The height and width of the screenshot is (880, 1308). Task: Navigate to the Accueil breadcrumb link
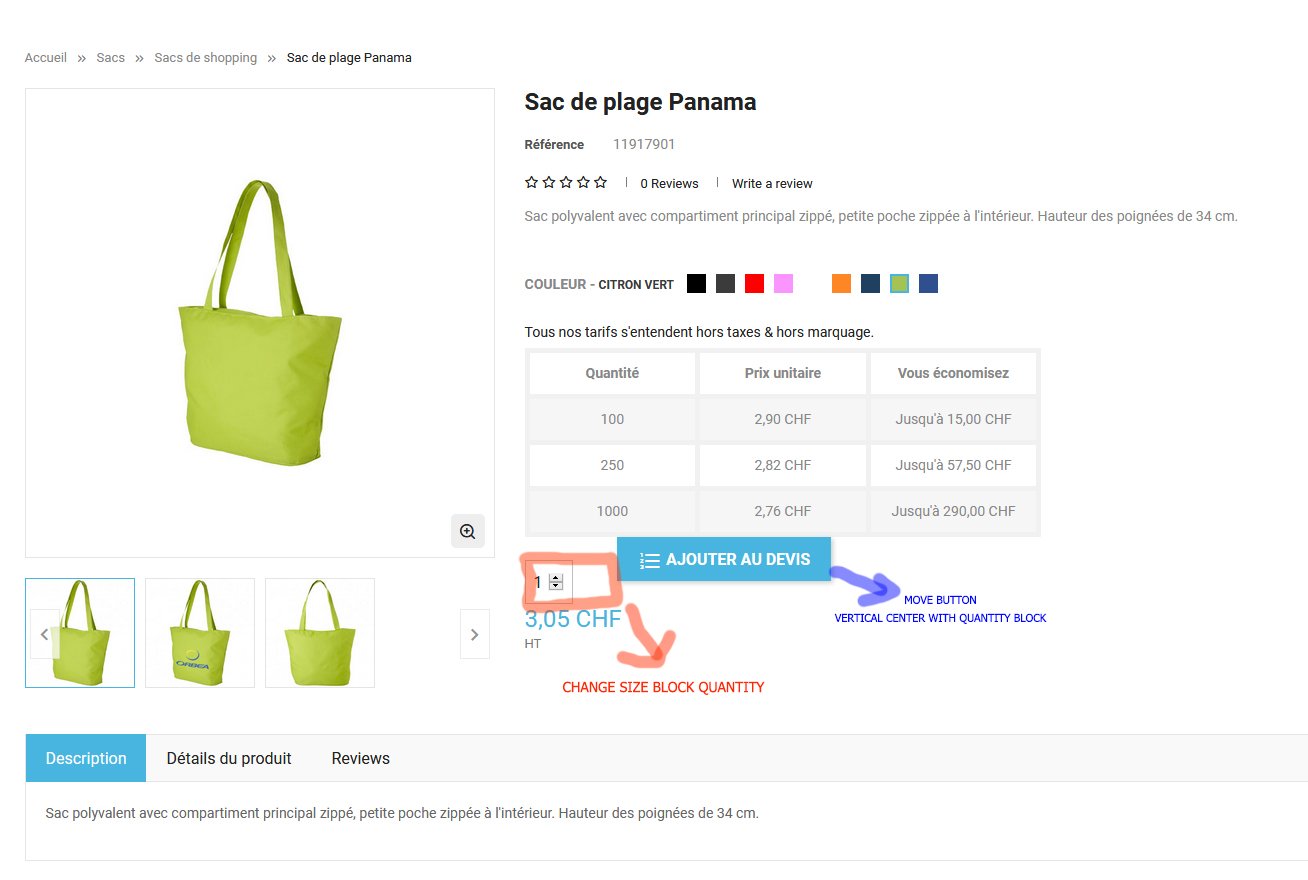pyautogui.click(x=46, y=58)
